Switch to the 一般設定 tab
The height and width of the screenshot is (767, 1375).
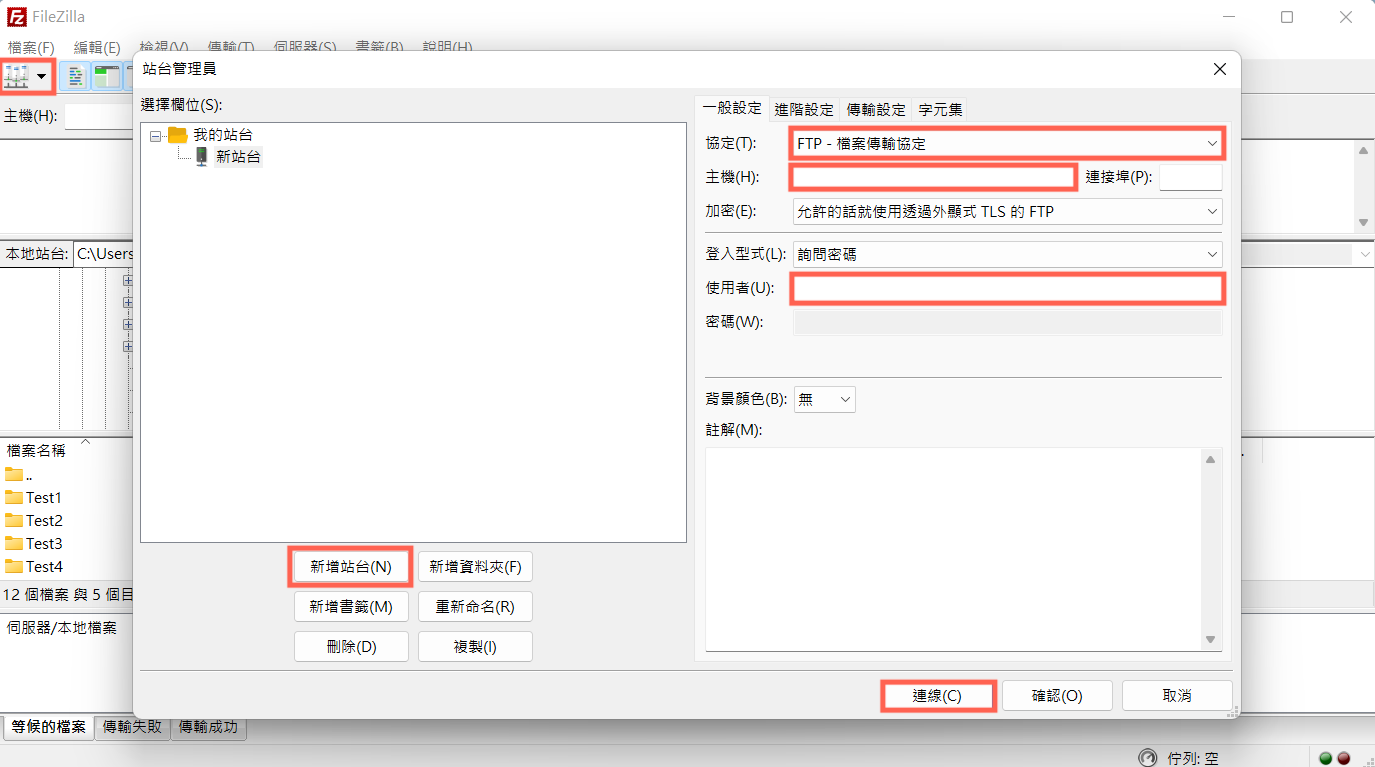[732, 109]
